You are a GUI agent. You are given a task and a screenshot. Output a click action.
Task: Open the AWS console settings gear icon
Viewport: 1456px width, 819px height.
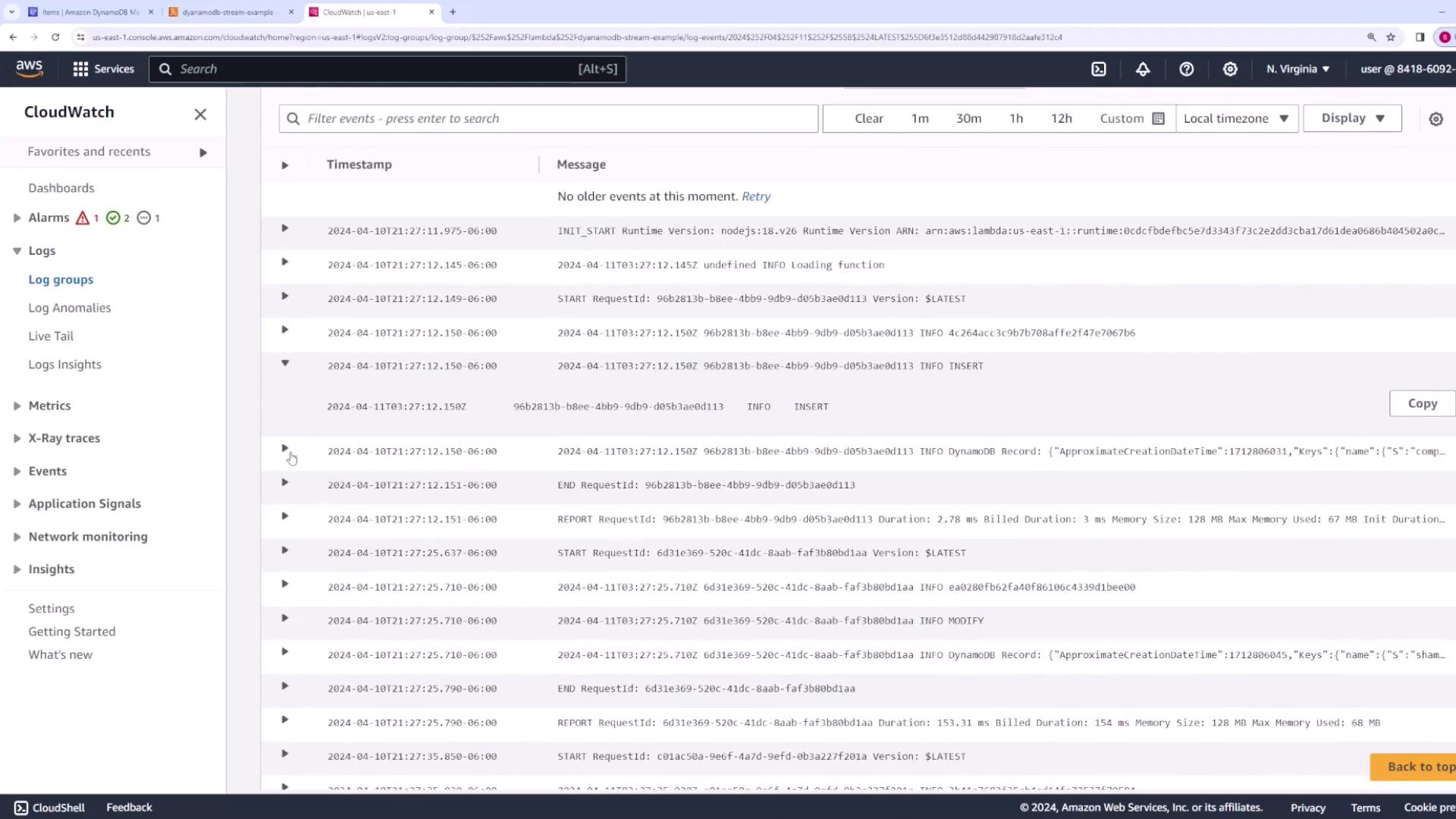pos(1230,69)
